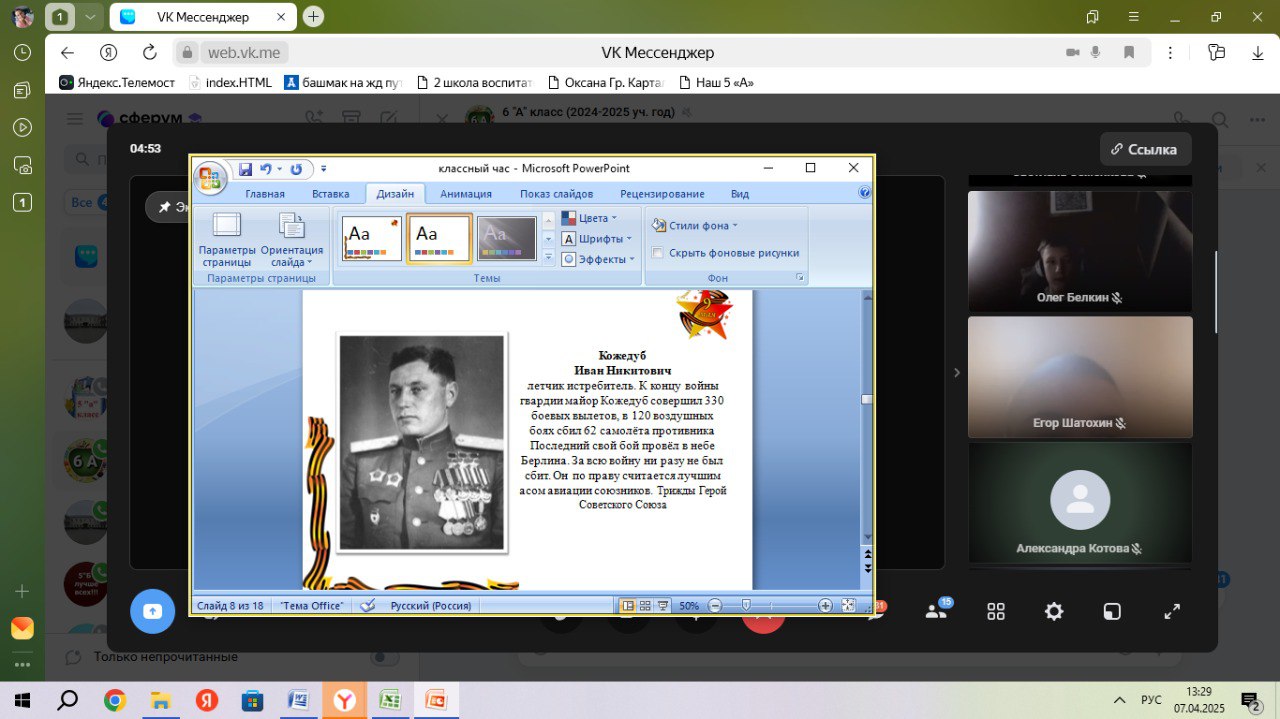The height and width of the screenshot is (719, 1280).
Task: Open the Quick Access Toolbar customize arrow
Action: (x=324, y=169)
